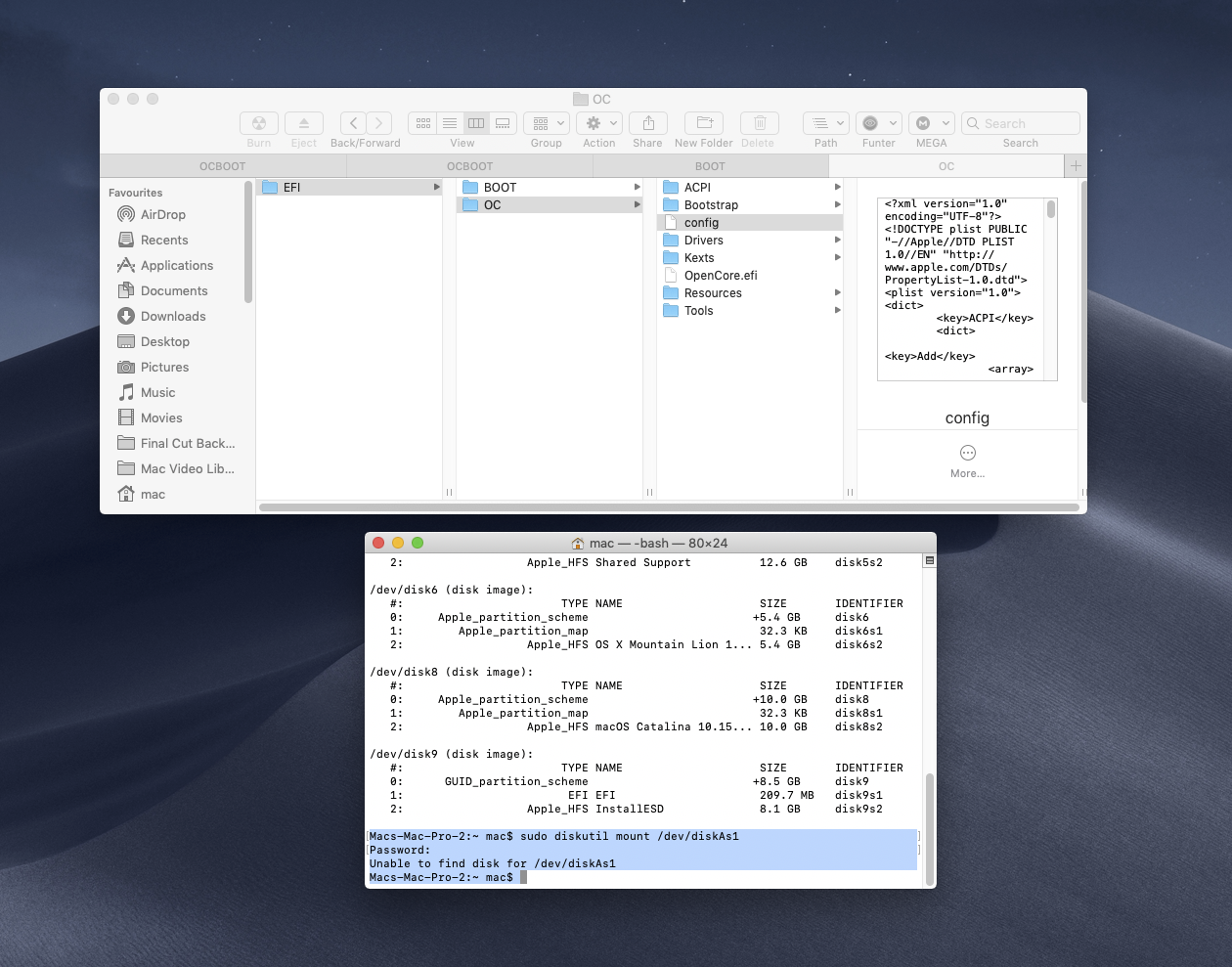
Task: Select the EFI folder
Action: tap(349, 187)
